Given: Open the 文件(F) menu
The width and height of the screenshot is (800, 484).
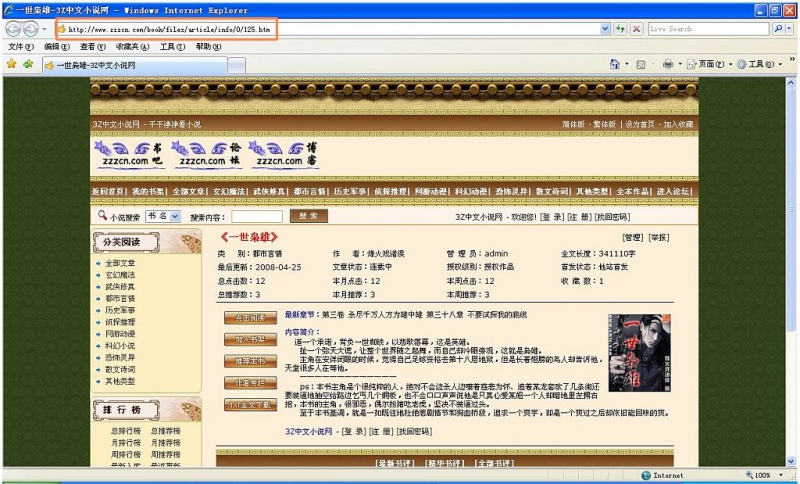Looking at the screenshot, I should pos(21,47).
